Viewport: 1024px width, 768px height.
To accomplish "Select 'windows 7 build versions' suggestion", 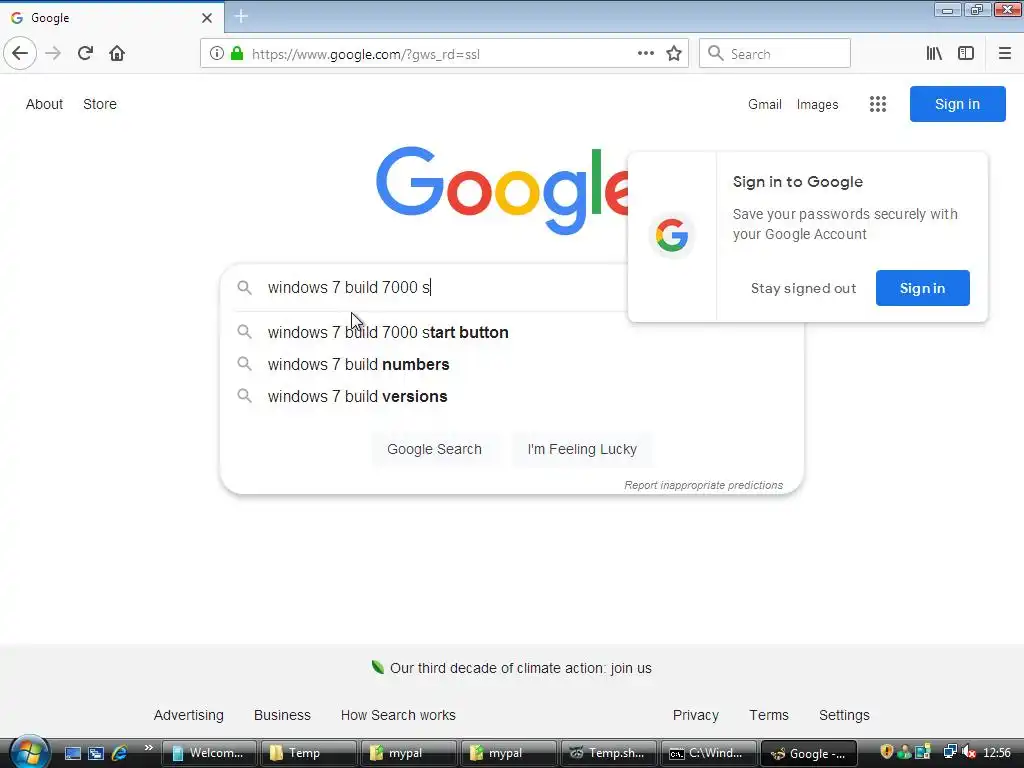I will (511, 396).
